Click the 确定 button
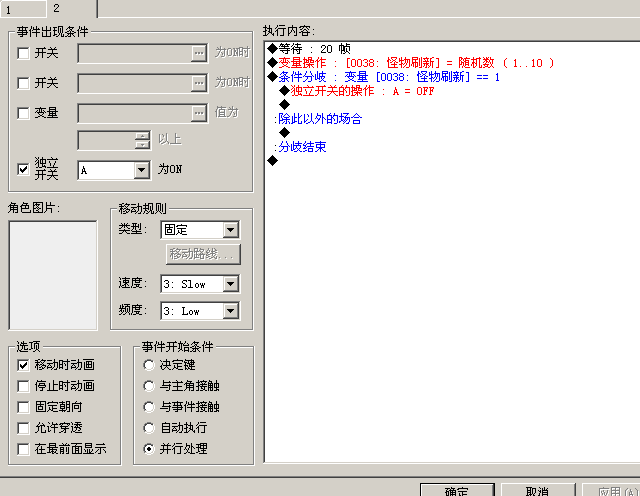The height and width of the screenshot is (496, 640). (x=457, y=490)
